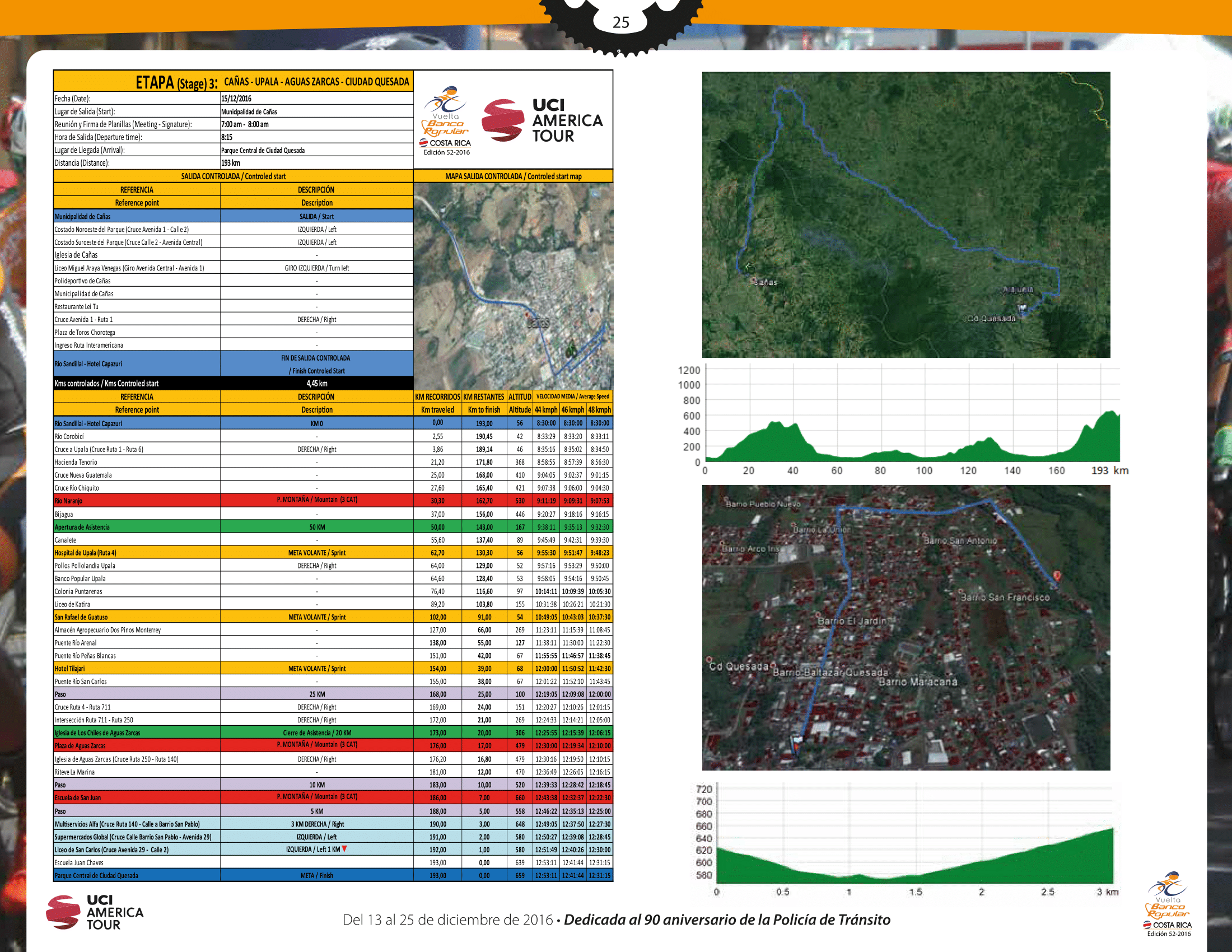Image resolution: width=1232 pixels, height=952 pixels.
Task: Click the bottom-left UCI America Tour logo
Action: [95, 912]
